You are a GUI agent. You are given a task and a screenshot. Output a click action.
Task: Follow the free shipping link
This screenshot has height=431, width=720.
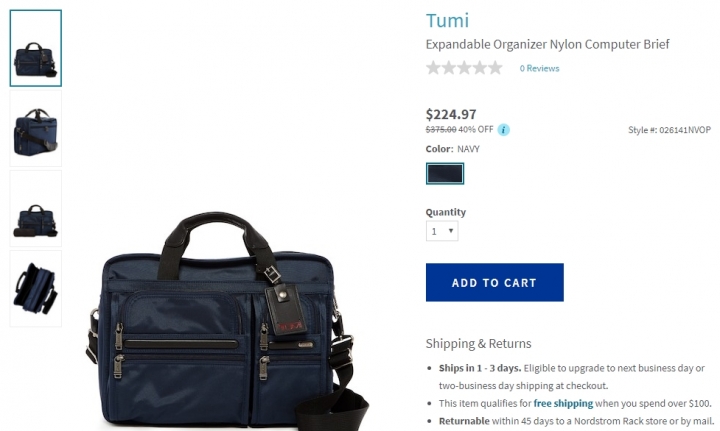(563, 403)
